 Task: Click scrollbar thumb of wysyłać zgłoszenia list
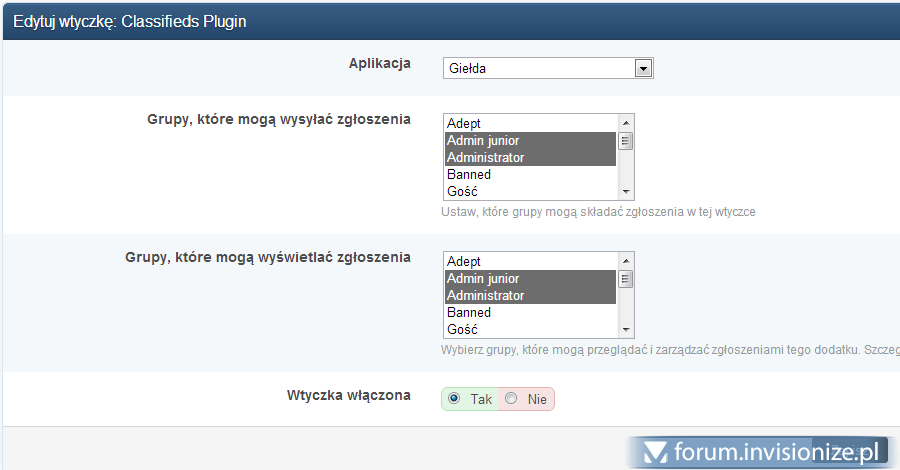coord(626,141)
